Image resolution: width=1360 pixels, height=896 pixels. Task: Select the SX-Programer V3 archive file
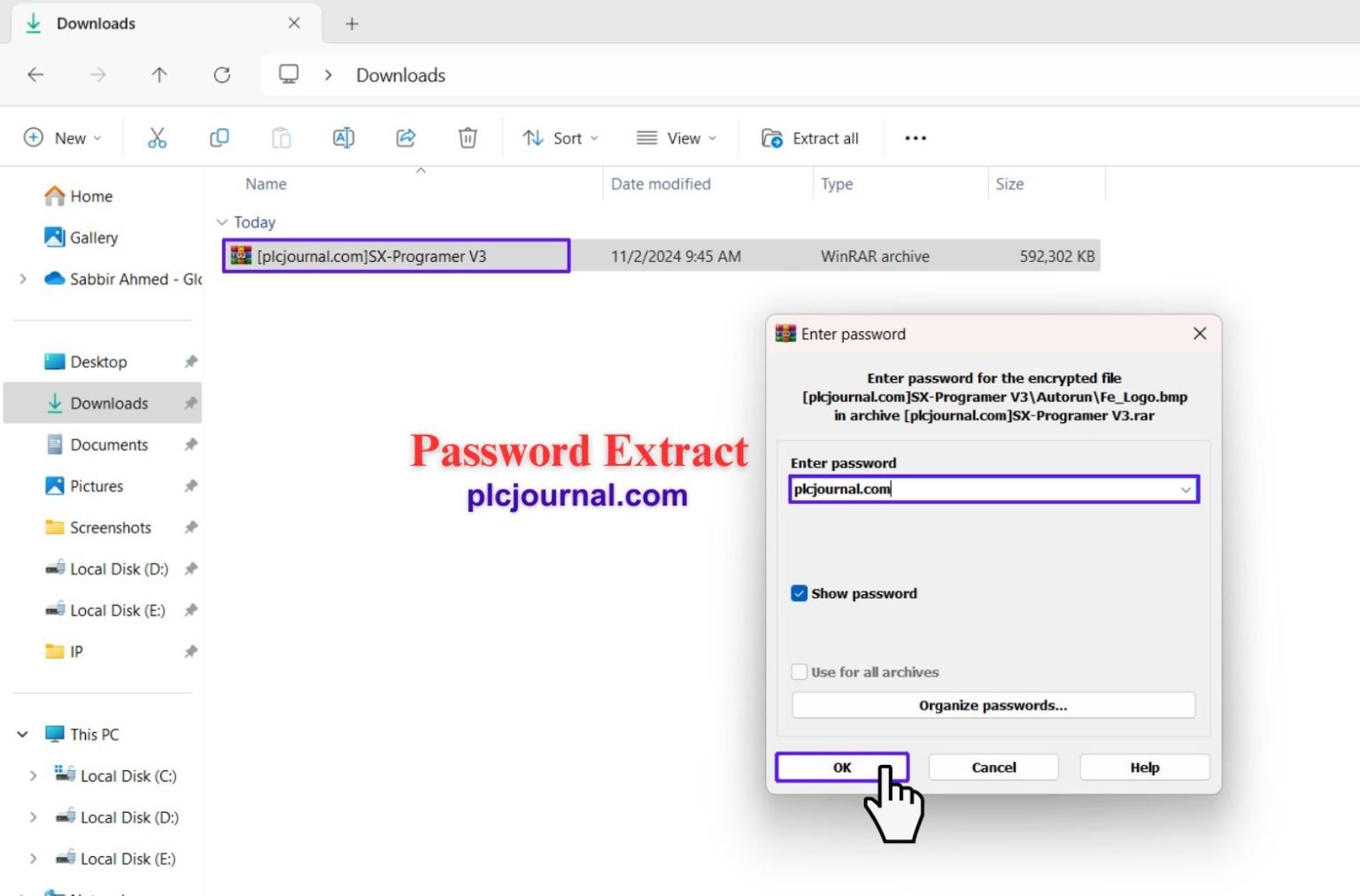[372, 257]
